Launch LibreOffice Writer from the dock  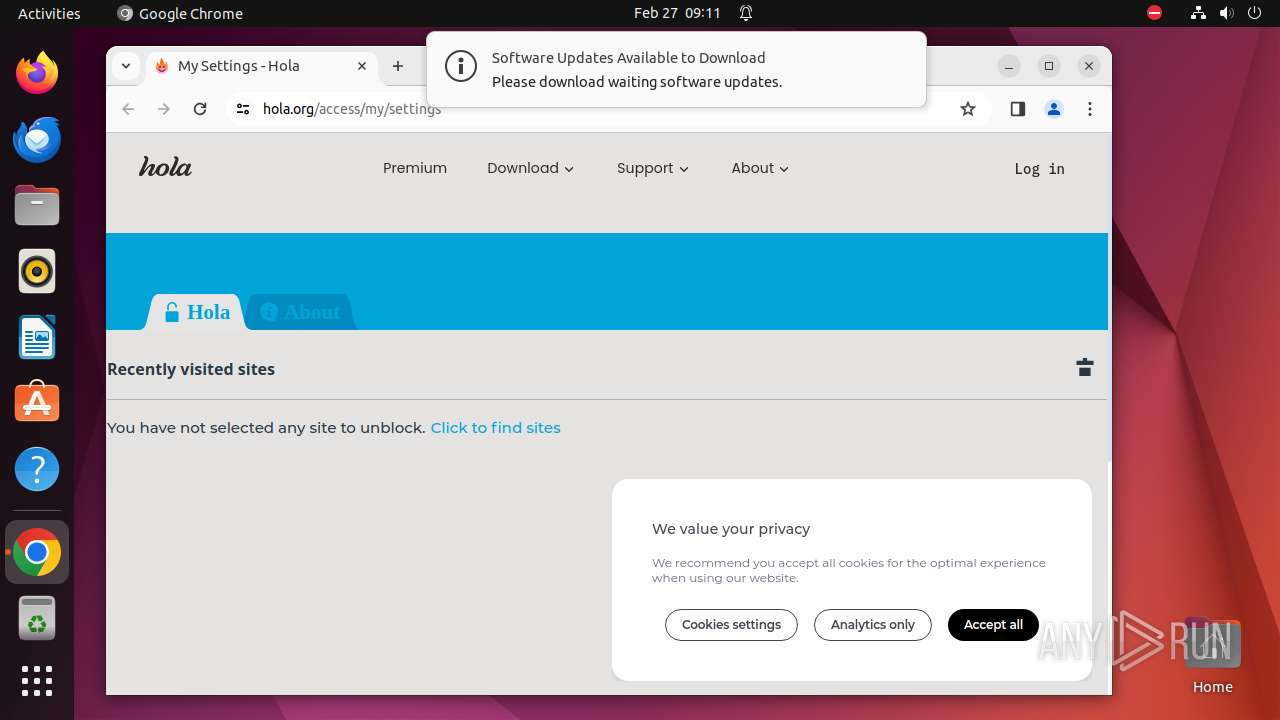point(37,337)
